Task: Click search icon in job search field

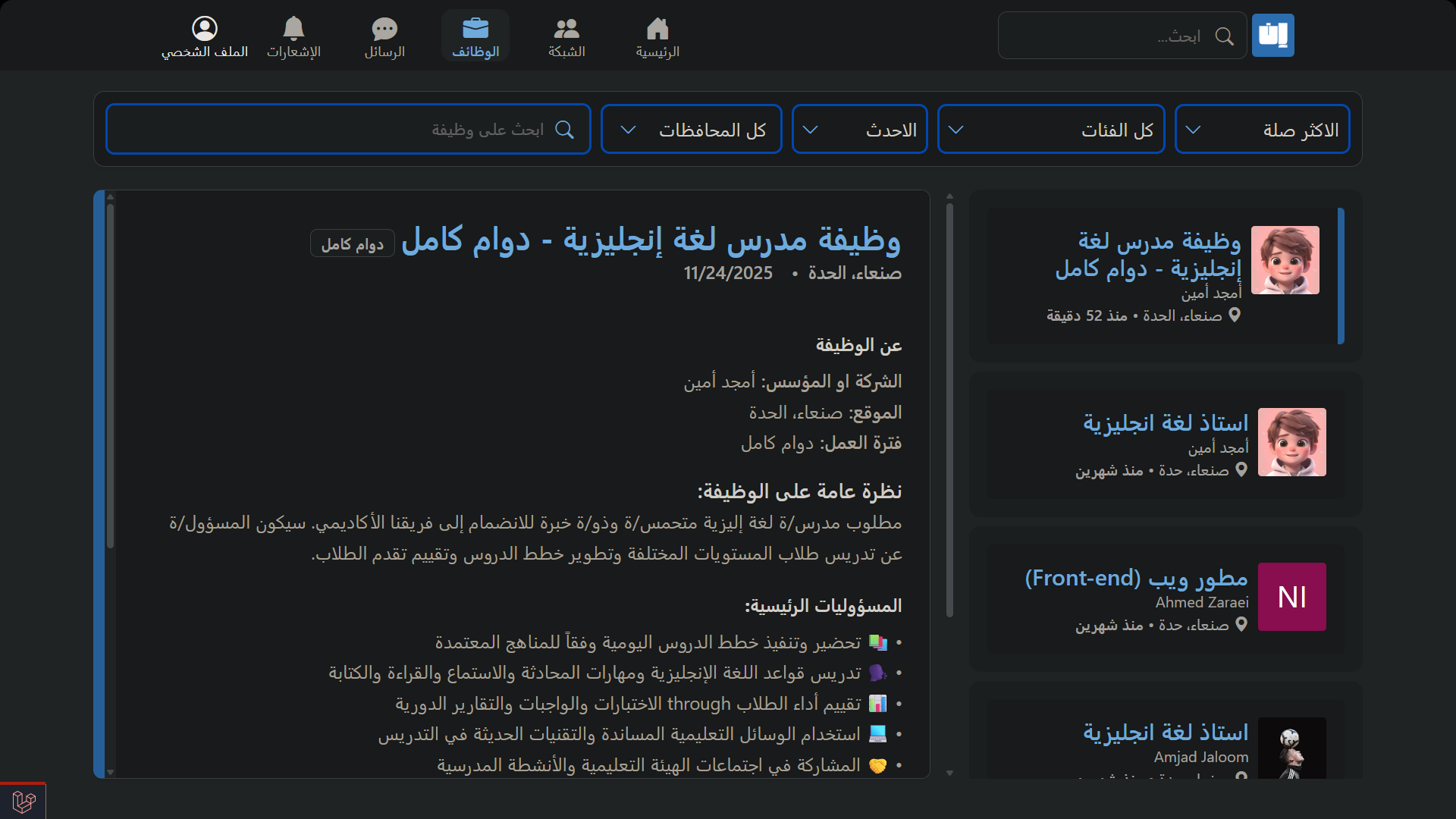Action: (x=564, y=130)
